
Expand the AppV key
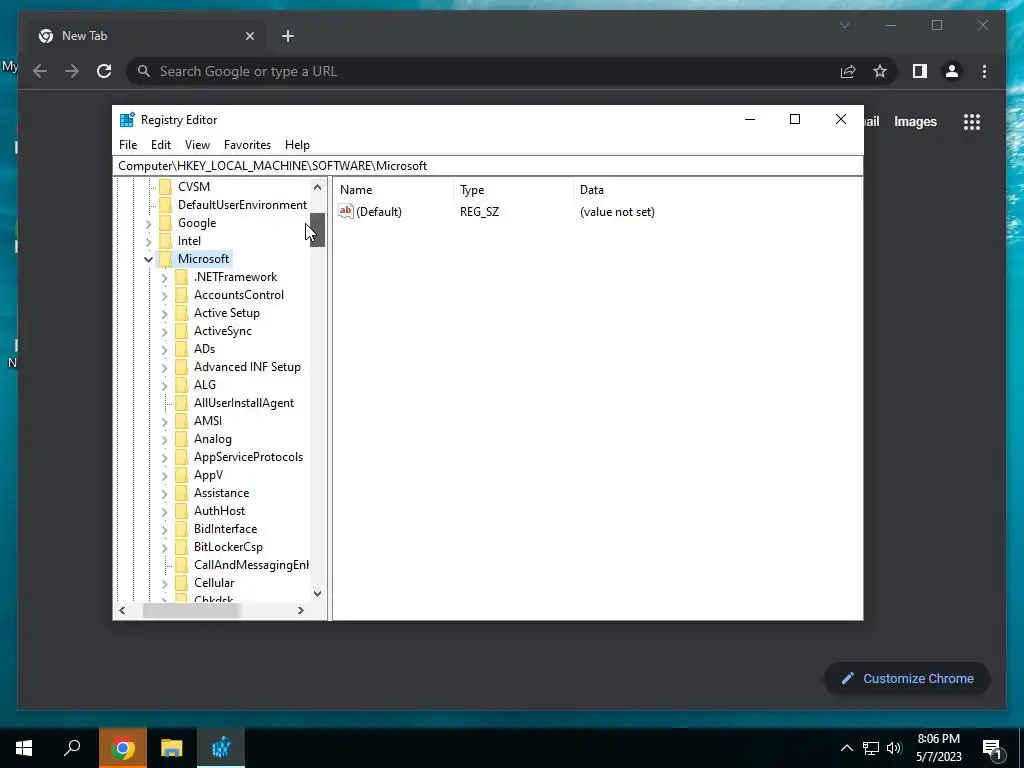pyautogui.click(x=165, y=475)
